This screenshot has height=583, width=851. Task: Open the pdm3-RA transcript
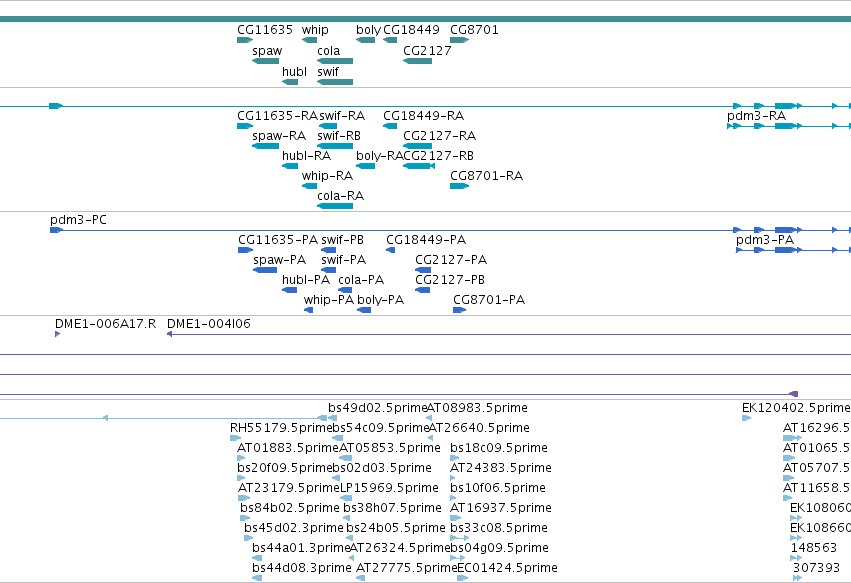789,126
